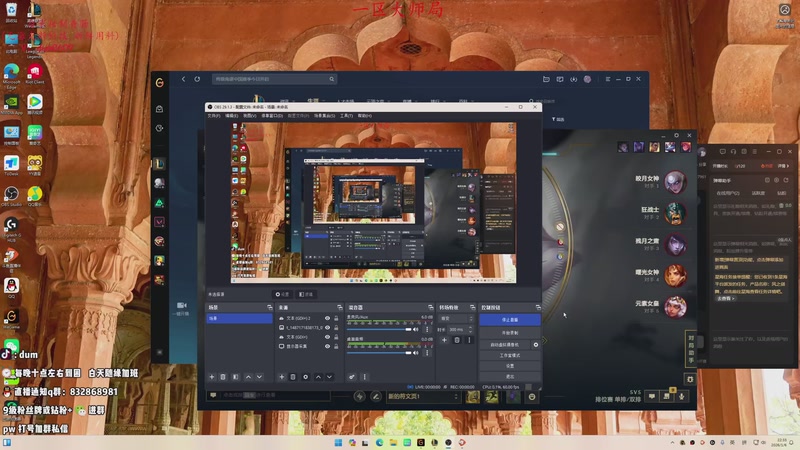Toggle visibility of 显示器采集 source
The image size is (800, 450).
[327, 345]
